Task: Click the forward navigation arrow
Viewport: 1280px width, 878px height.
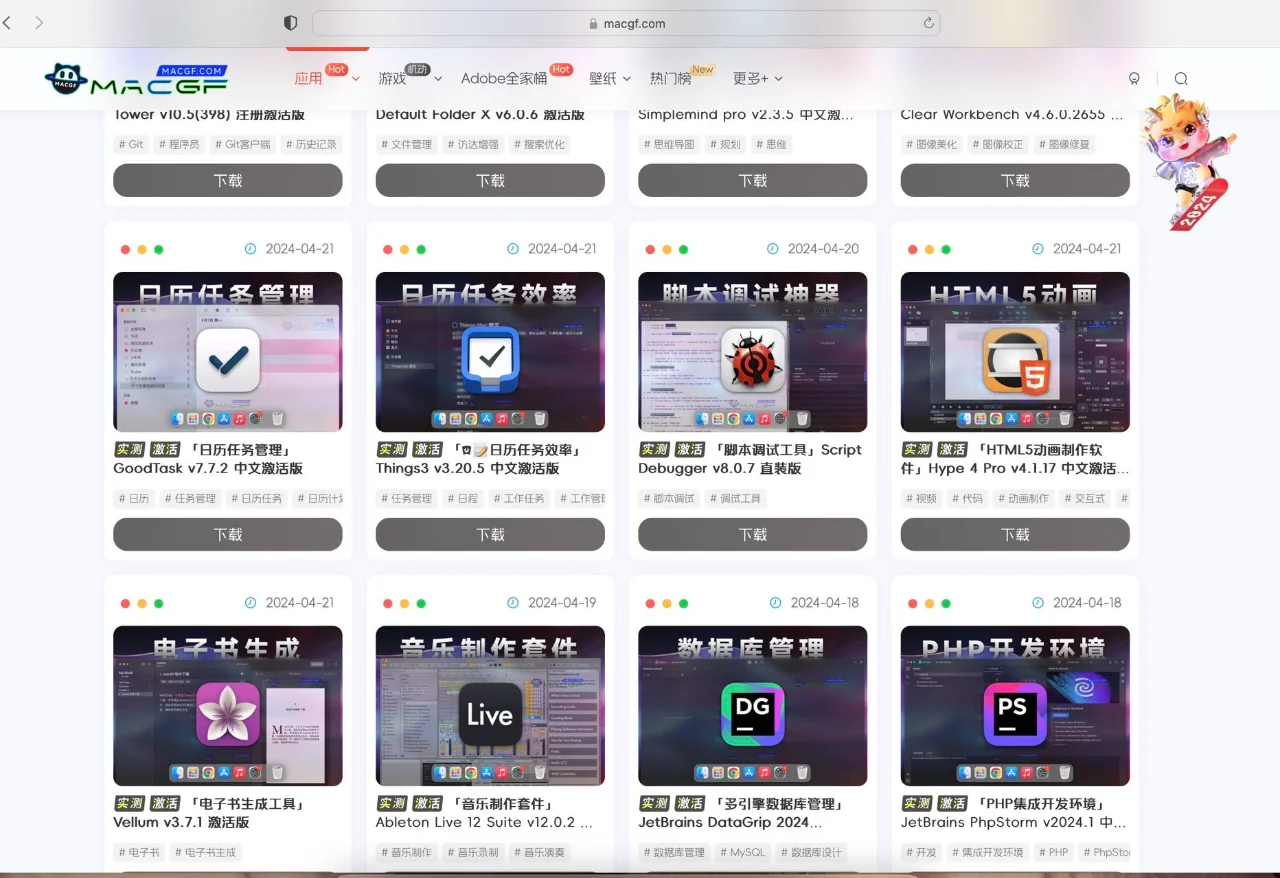Action: click(x=38, y=22)
